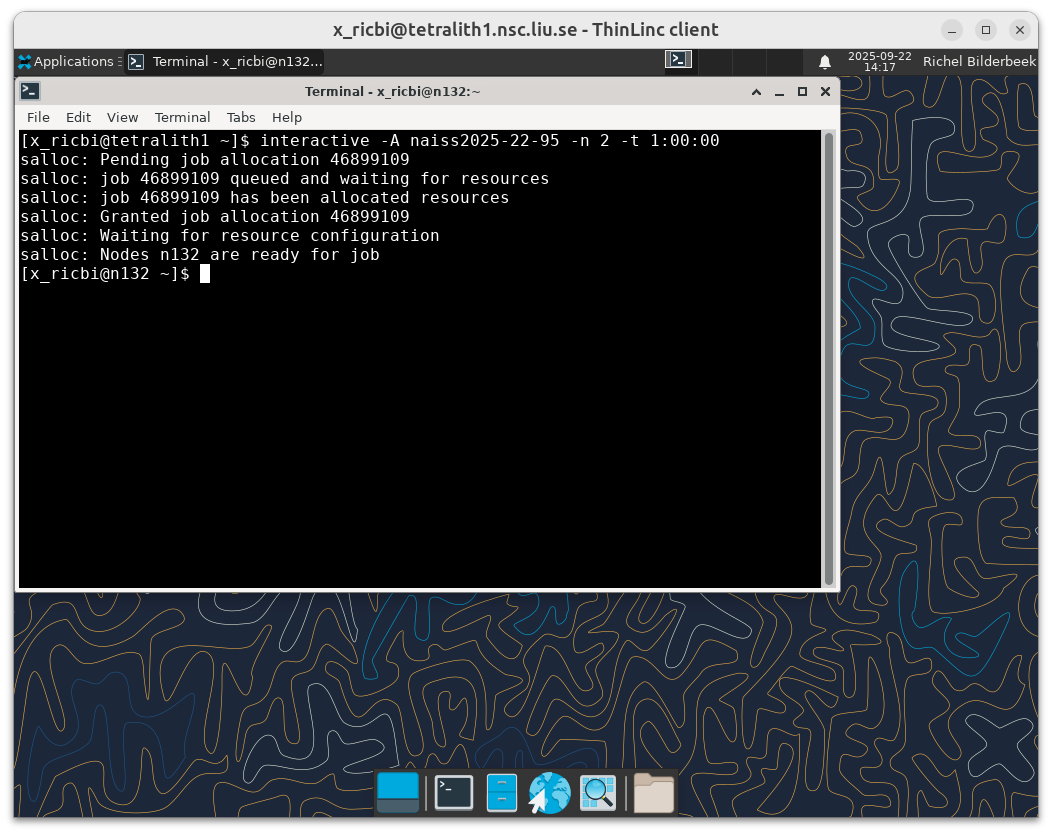Screen dimensions: 1052x834
Task: Open the Edit menu
Action: coord(78,117)
